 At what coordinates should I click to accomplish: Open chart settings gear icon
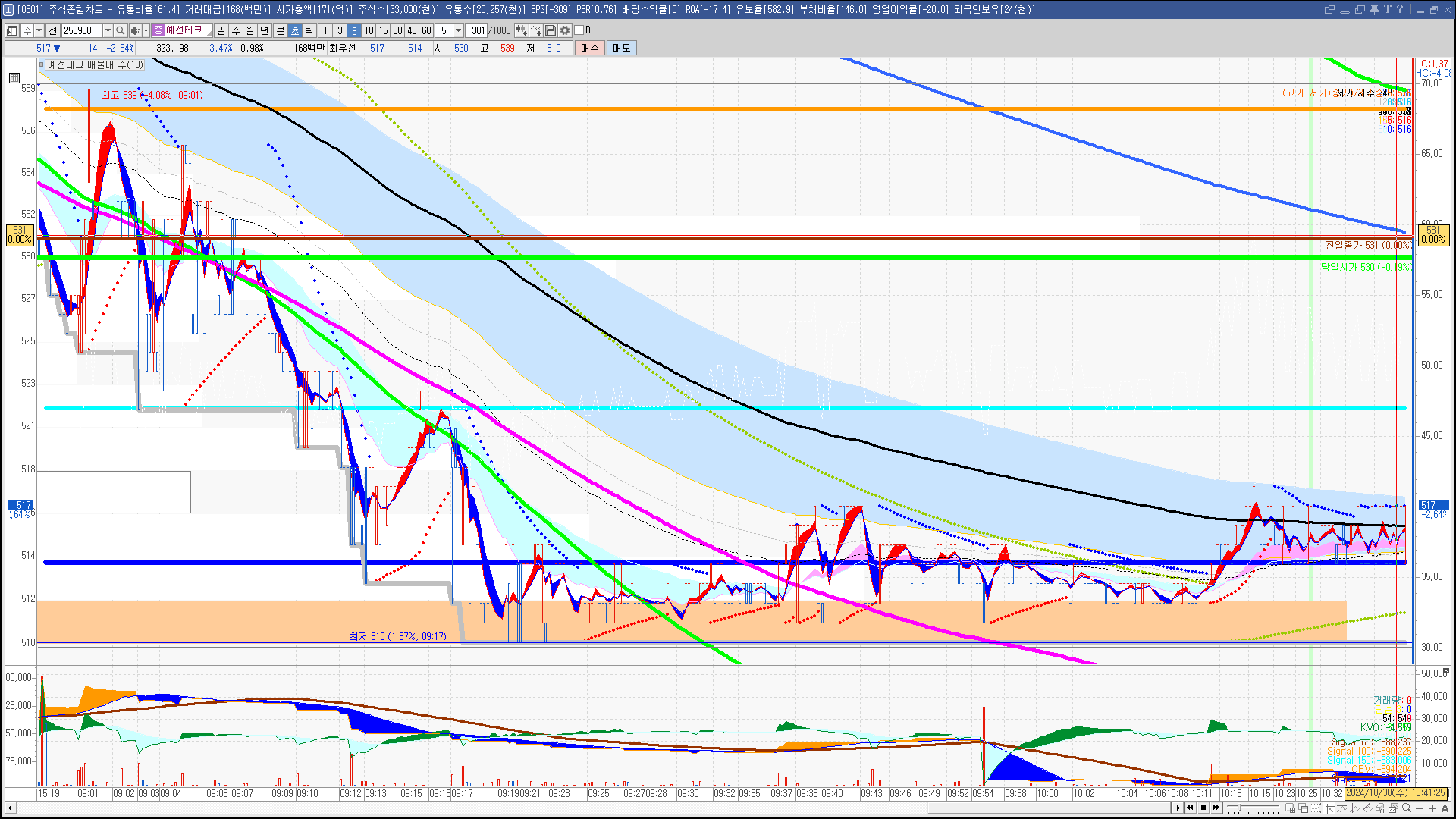565,30
